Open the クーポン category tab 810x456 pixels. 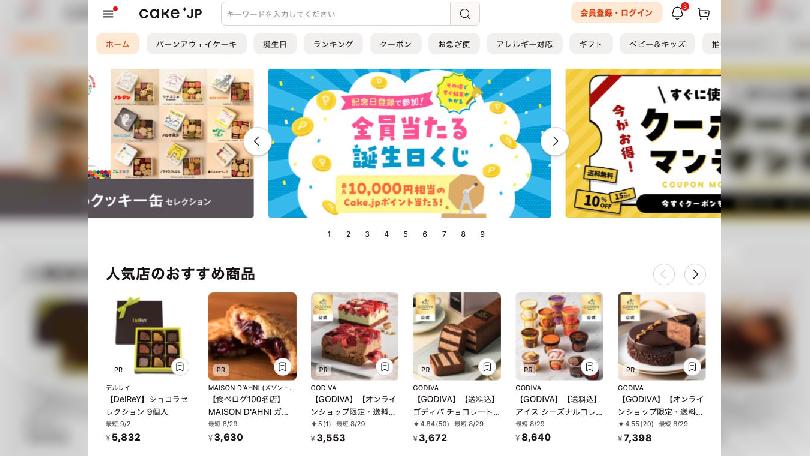click(396, 44)
